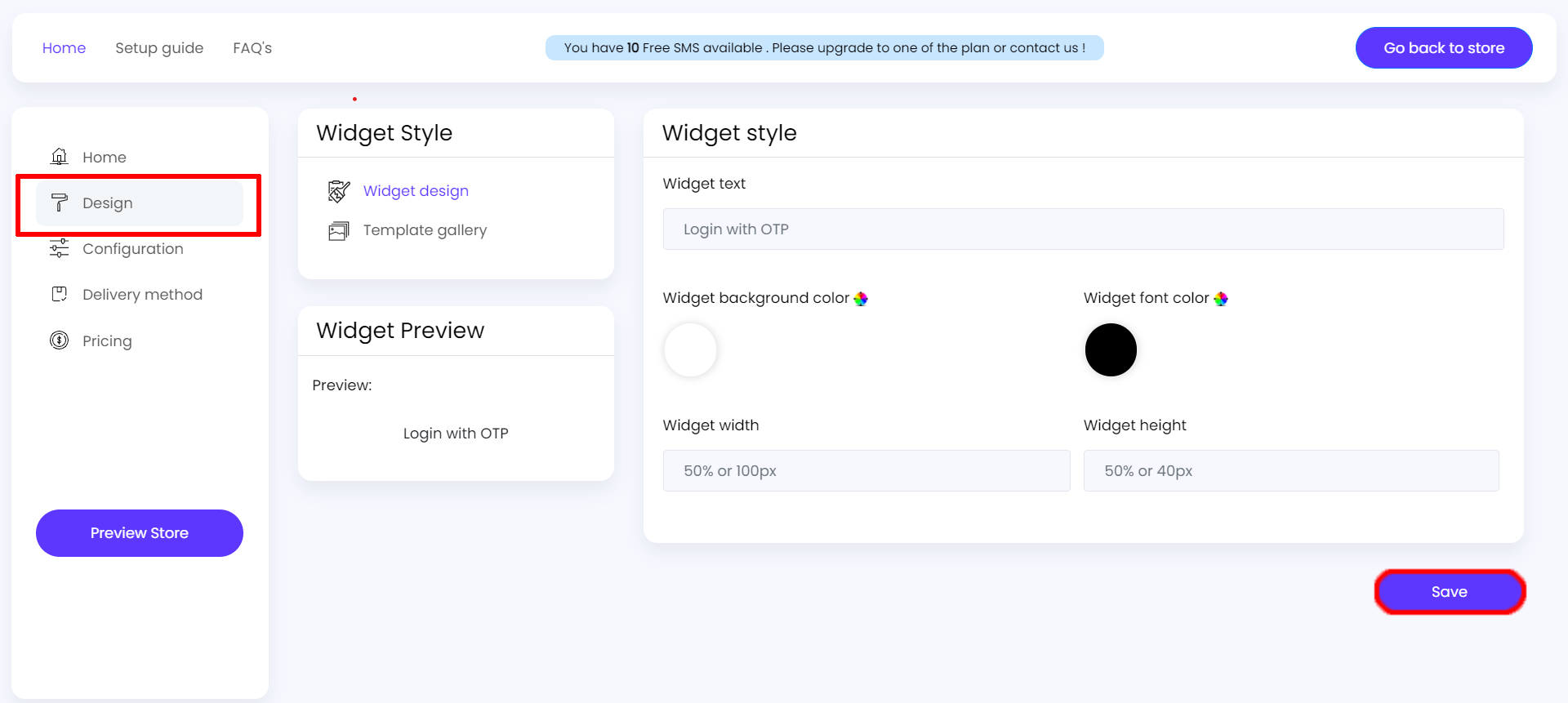Go to Home in top navigation

pyautogui.click(x=64, y=48)
